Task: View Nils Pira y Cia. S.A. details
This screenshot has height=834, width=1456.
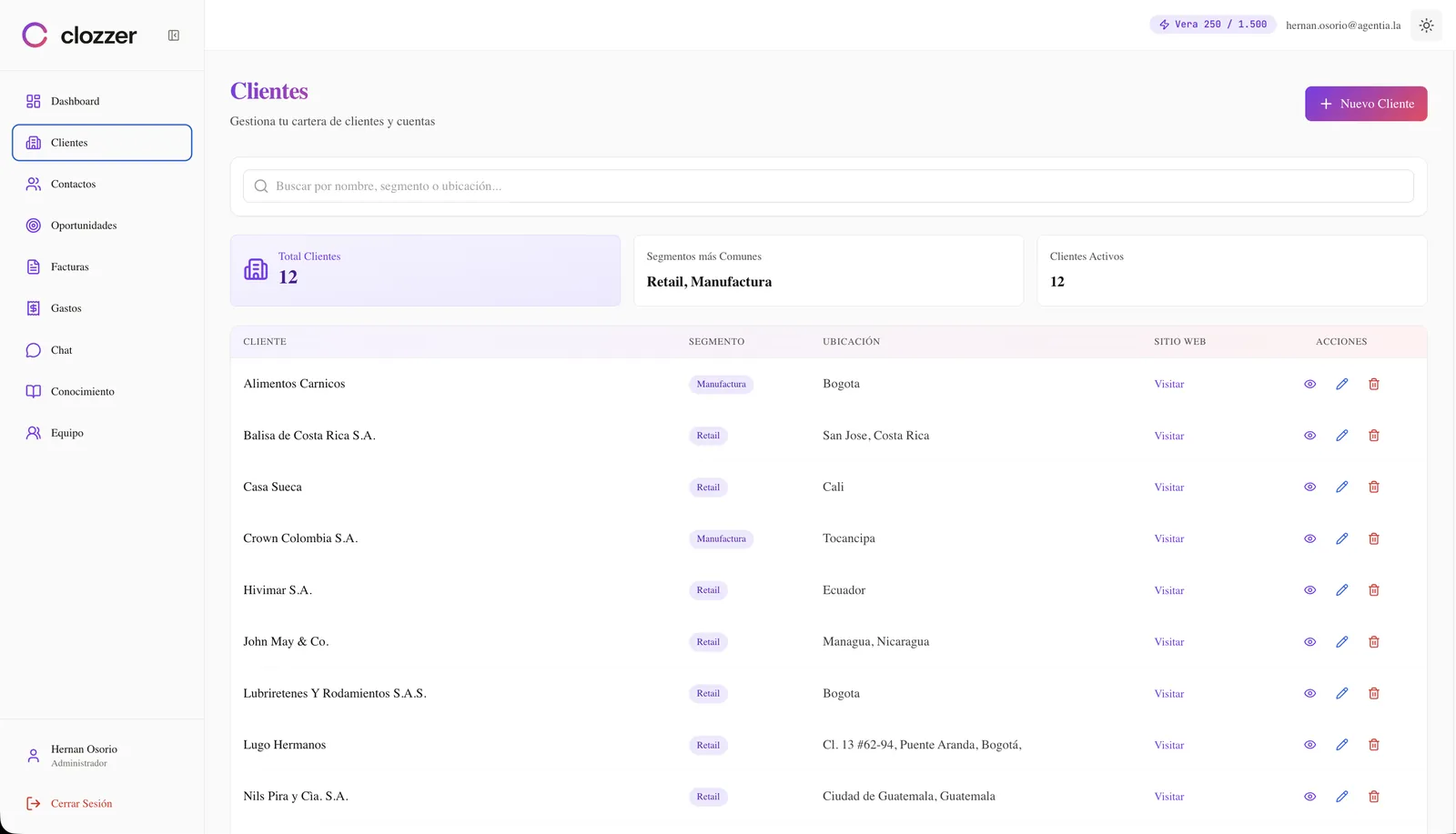Action: click(x=1309, y=797)
